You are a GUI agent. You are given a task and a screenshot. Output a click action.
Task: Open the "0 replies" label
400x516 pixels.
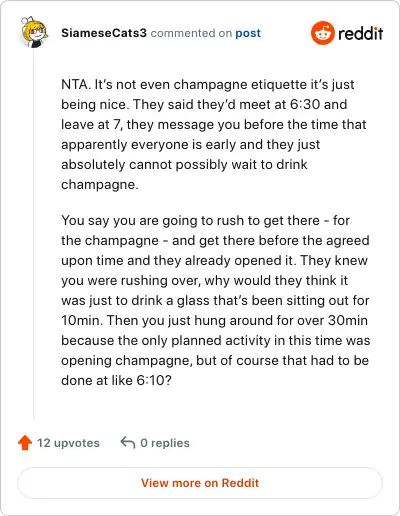point(165,443)
